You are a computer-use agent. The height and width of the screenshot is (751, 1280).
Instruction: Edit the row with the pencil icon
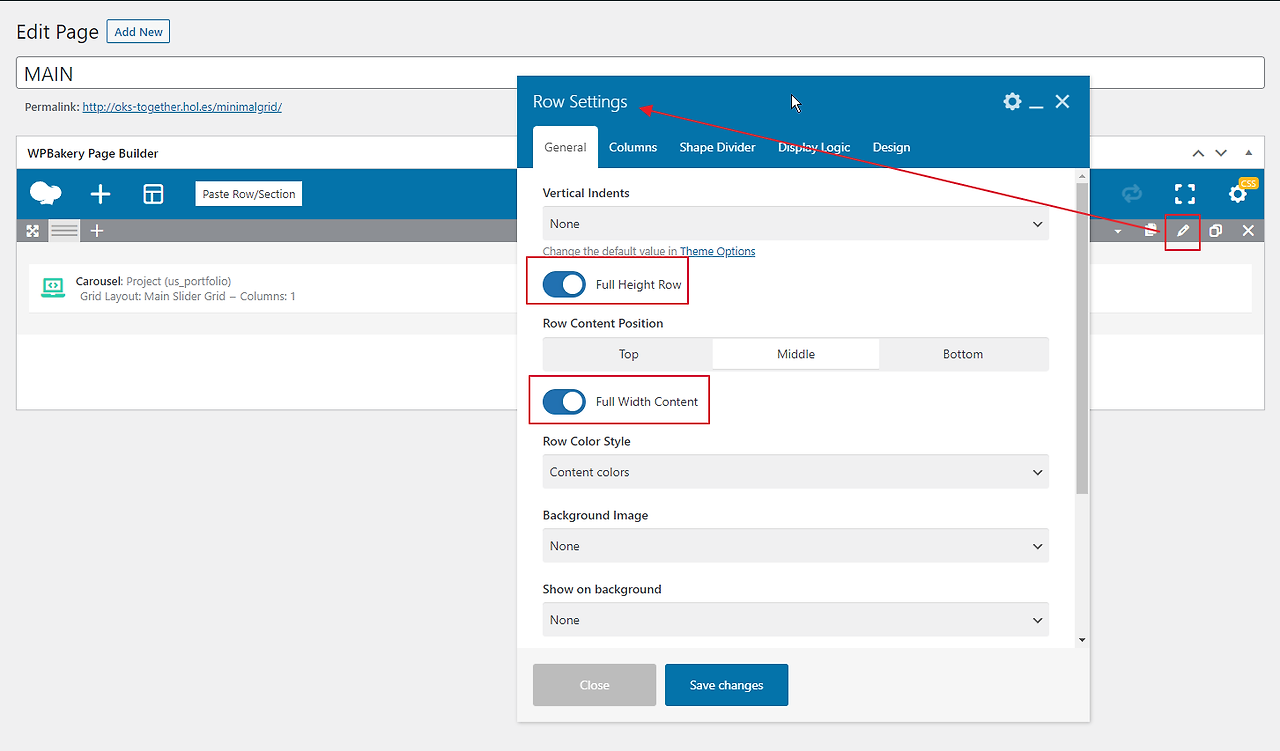[x=1183, y=231]
